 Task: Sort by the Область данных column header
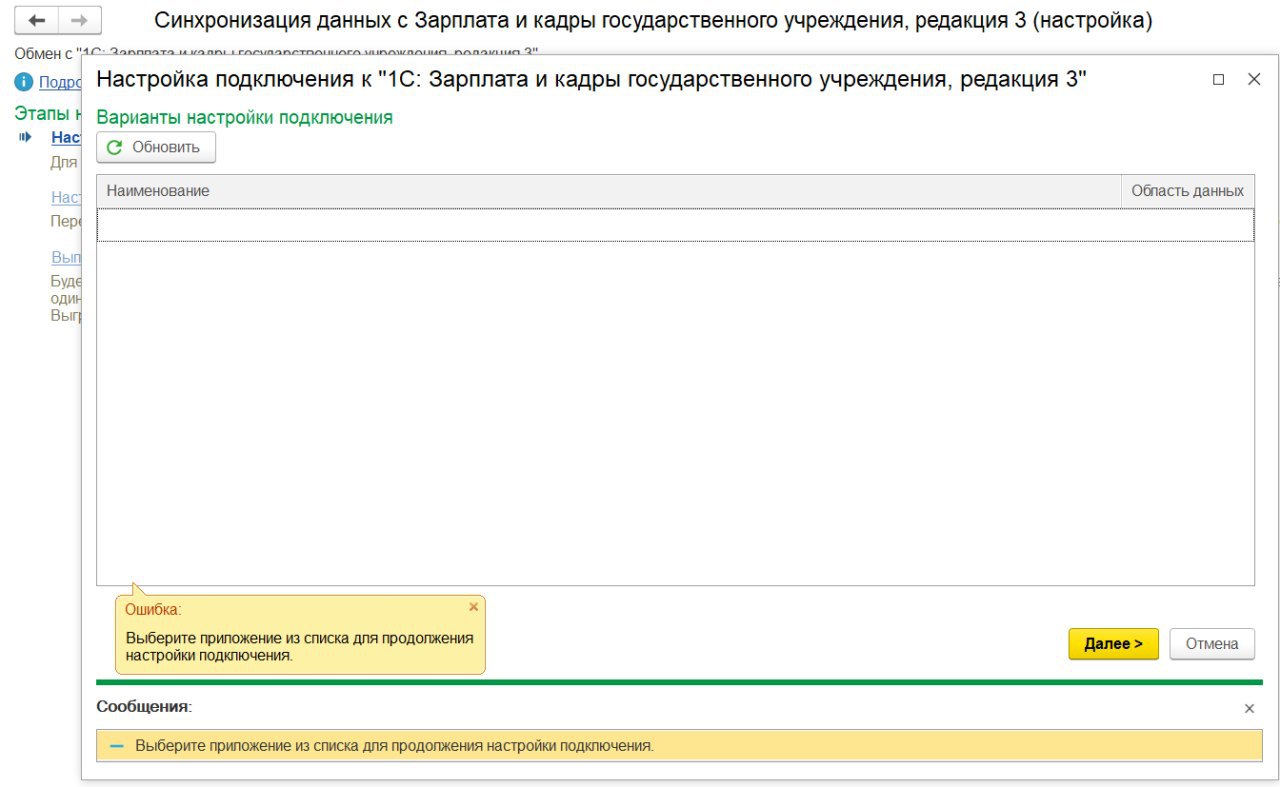pos(1187,191)
